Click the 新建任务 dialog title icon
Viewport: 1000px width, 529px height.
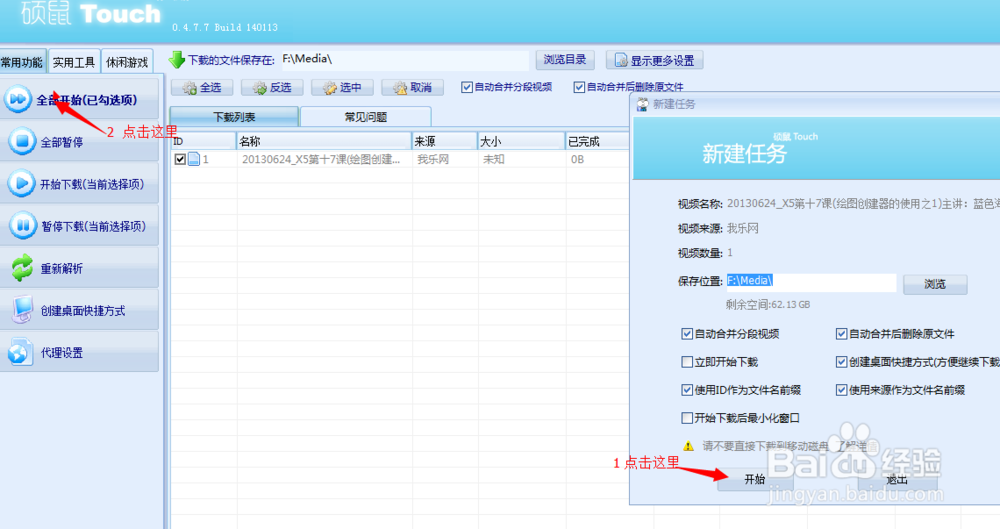[642, 105]
